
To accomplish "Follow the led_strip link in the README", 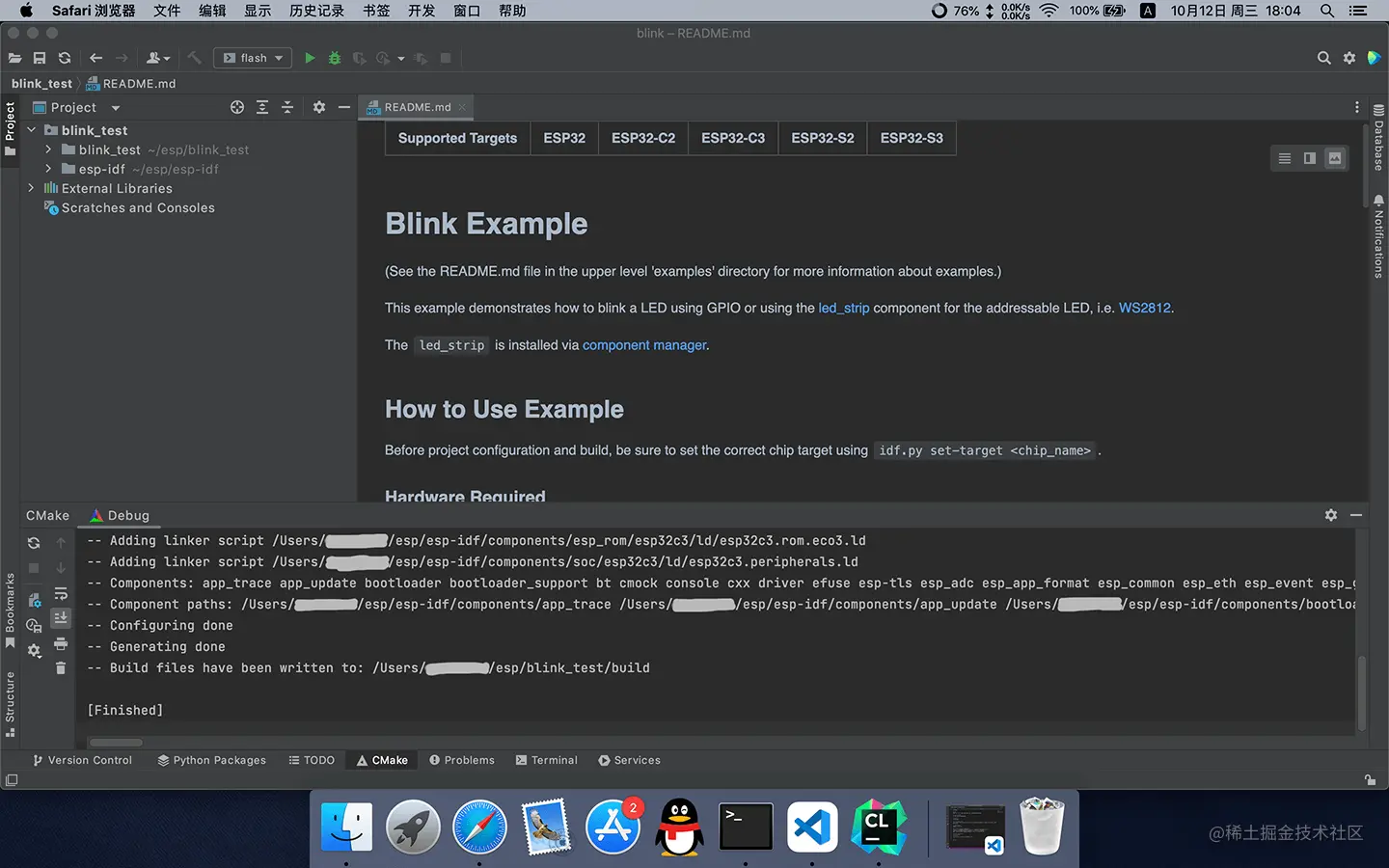I will 844,308.
